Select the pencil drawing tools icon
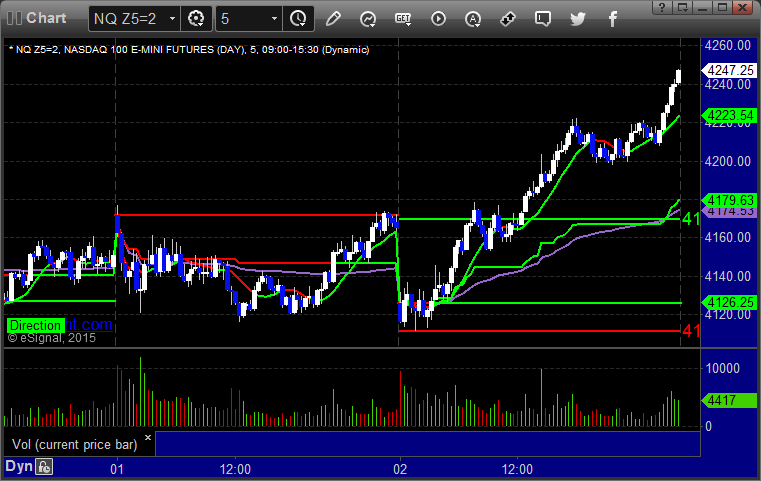The image size is (761, 481). (333, 19)
